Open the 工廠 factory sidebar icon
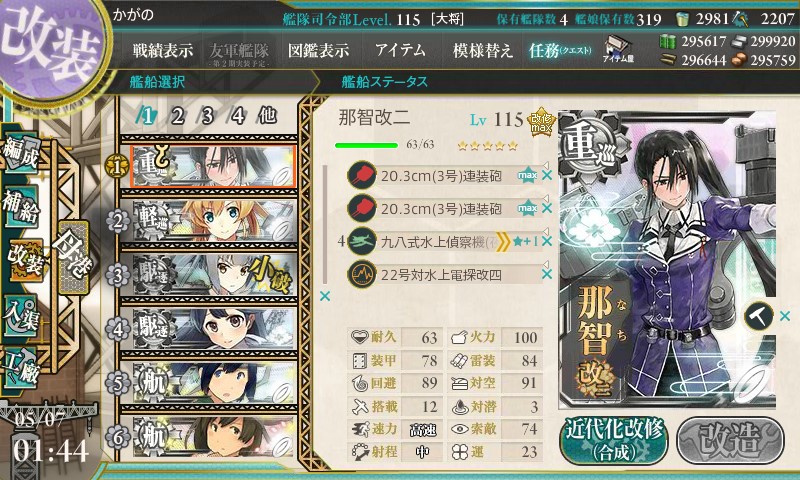 [x=21, y=368]
